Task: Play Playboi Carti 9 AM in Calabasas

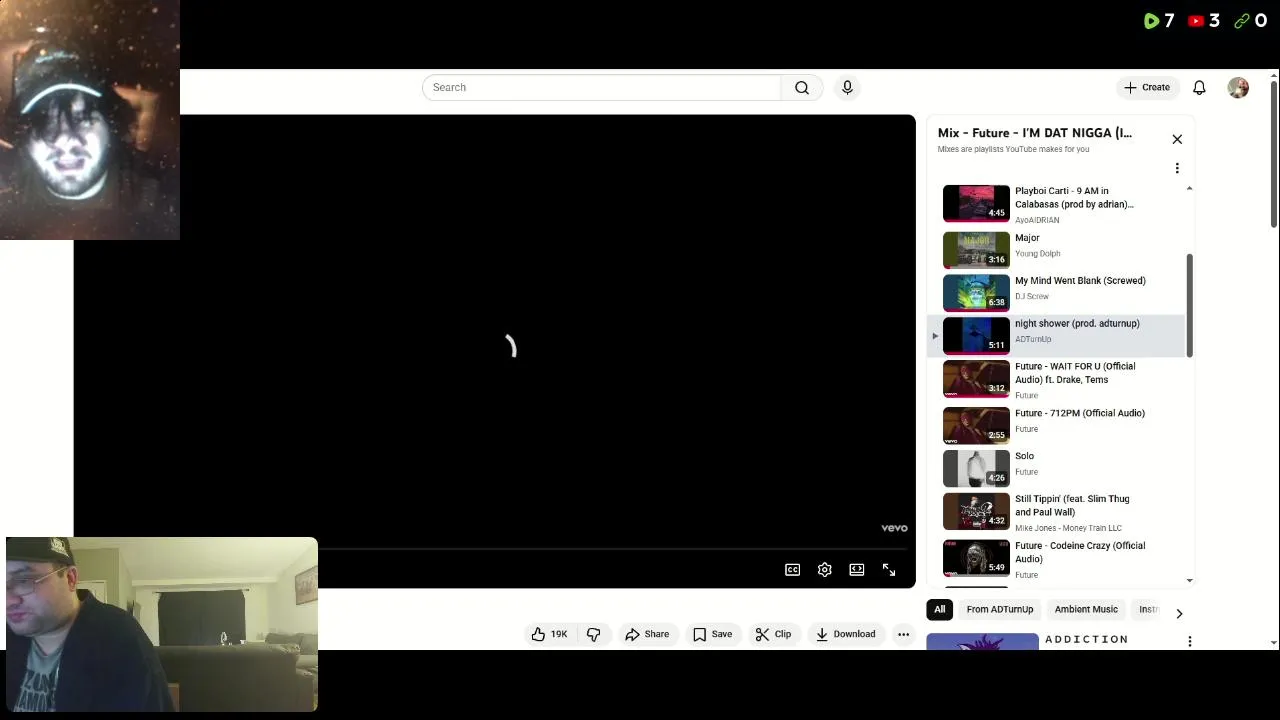Action: (x=1056, y=204)
